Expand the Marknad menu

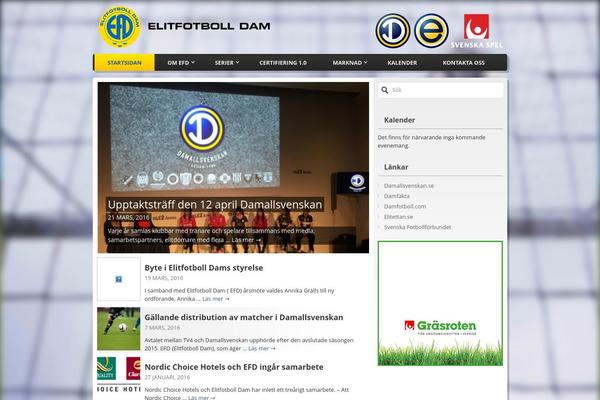[x=349, y=63]
